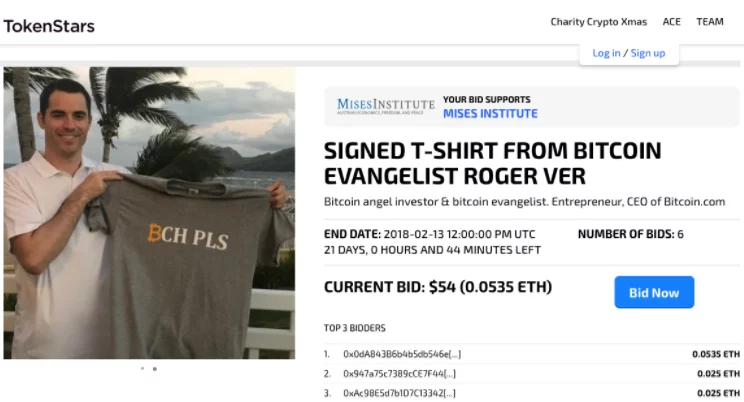Open the MISES INSTITUTE blue link
The height and width of the screenshot is (402, 744).
(490, 114)
